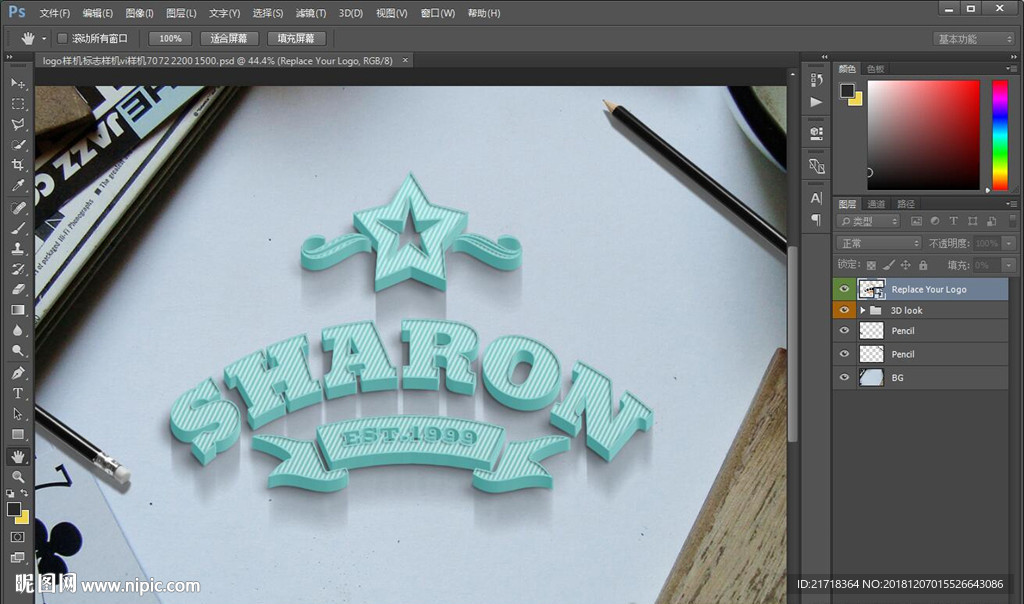Select the Pen tool

[x=18, y=372]
